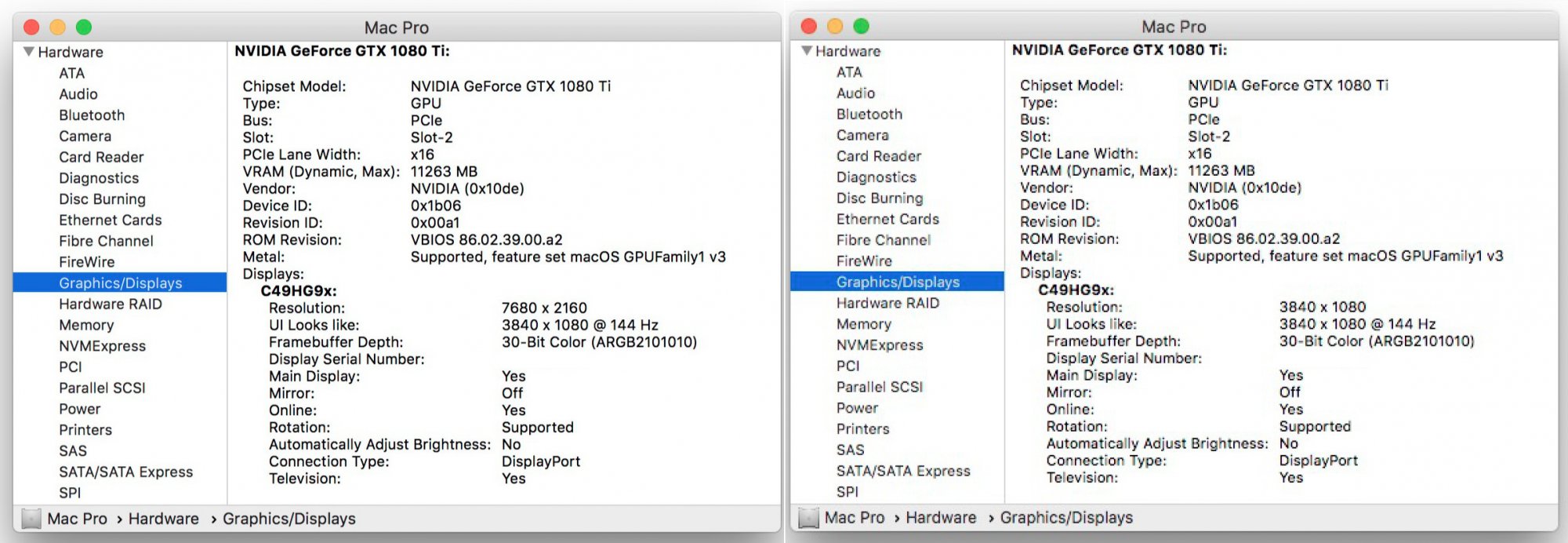This screenshot has height=543, width=1568.
Task: Show Memory info in right window sidebar
Action: click(864, 324)
